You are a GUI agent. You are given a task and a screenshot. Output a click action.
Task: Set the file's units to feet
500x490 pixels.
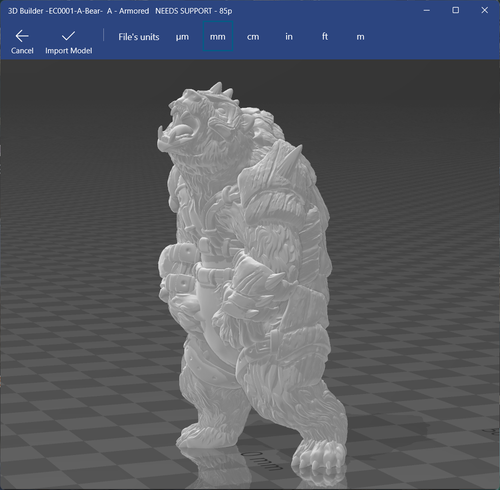coord(325,36)
